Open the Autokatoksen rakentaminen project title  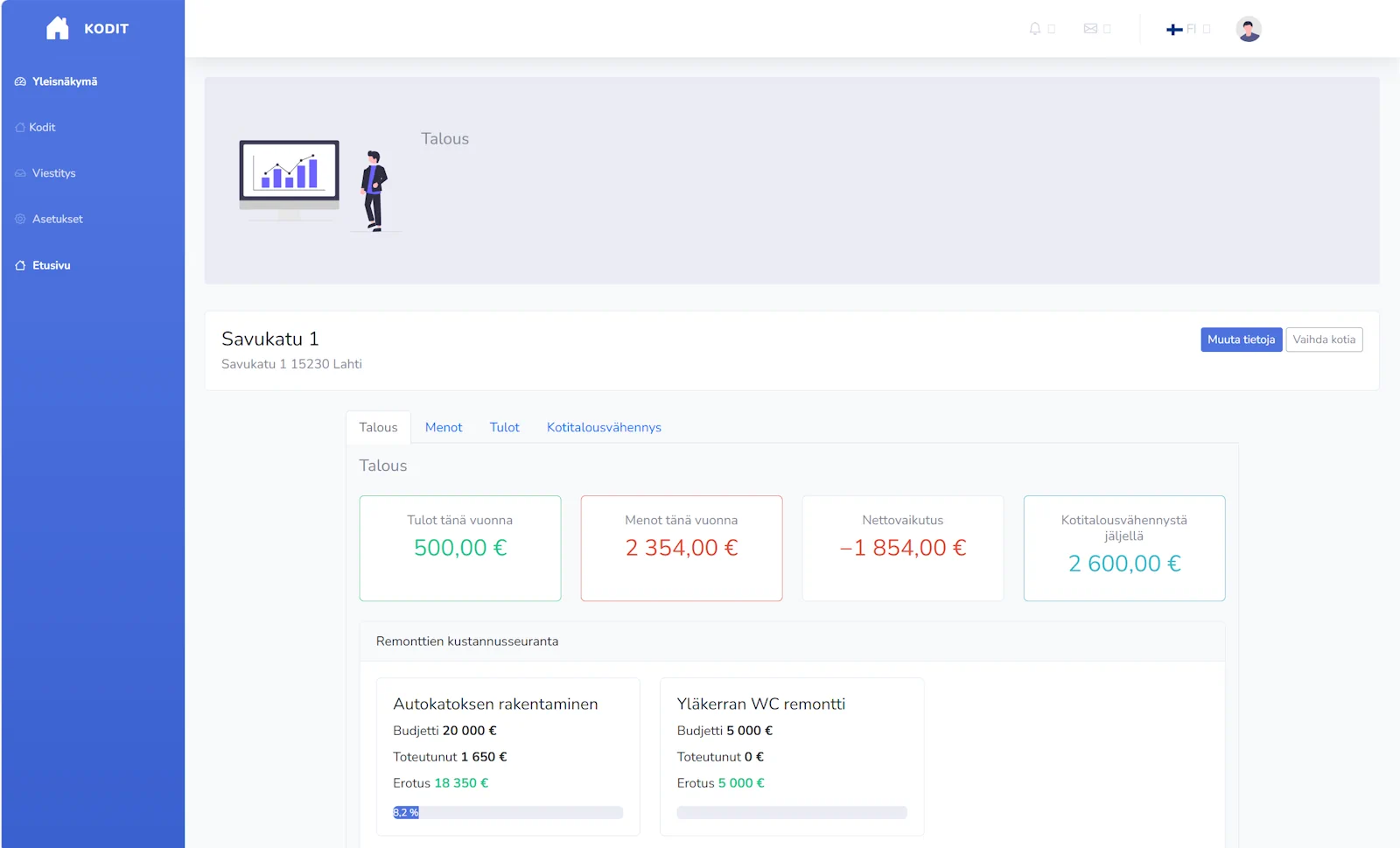495,704
